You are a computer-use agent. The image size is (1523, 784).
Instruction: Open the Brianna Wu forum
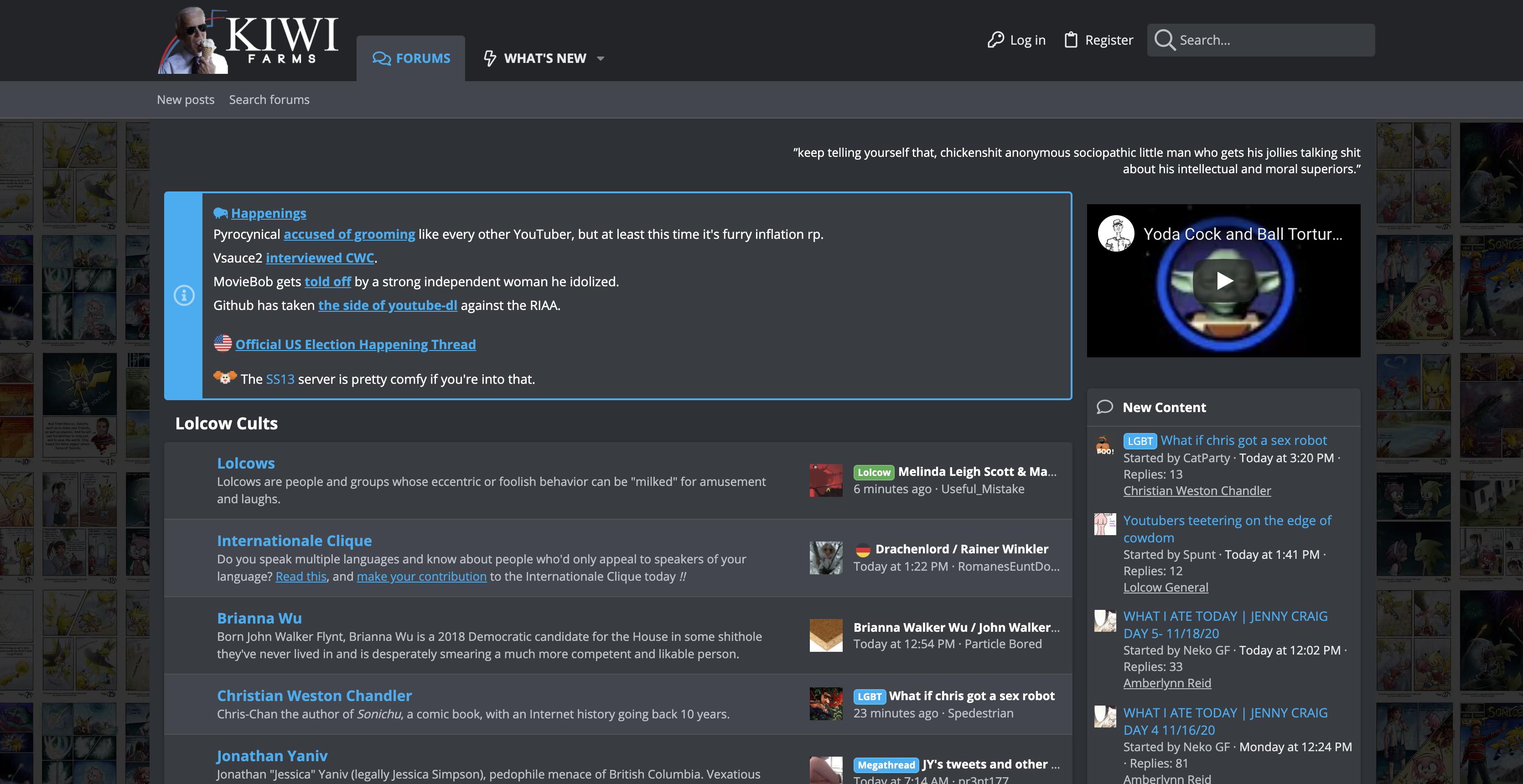pyautogui.click(x=259, y=618)
